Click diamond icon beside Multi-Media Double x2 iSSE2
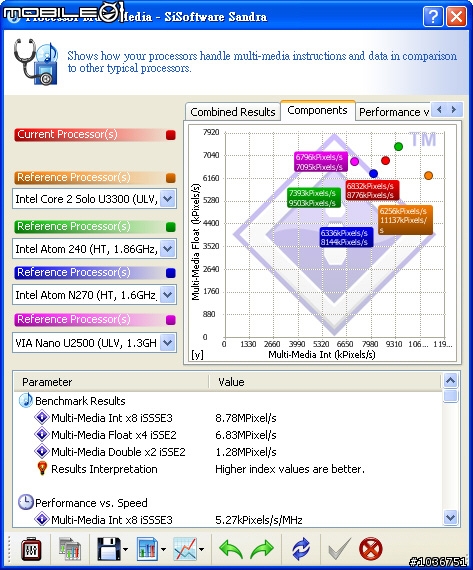The image size is (473, 570). [42, 451]
